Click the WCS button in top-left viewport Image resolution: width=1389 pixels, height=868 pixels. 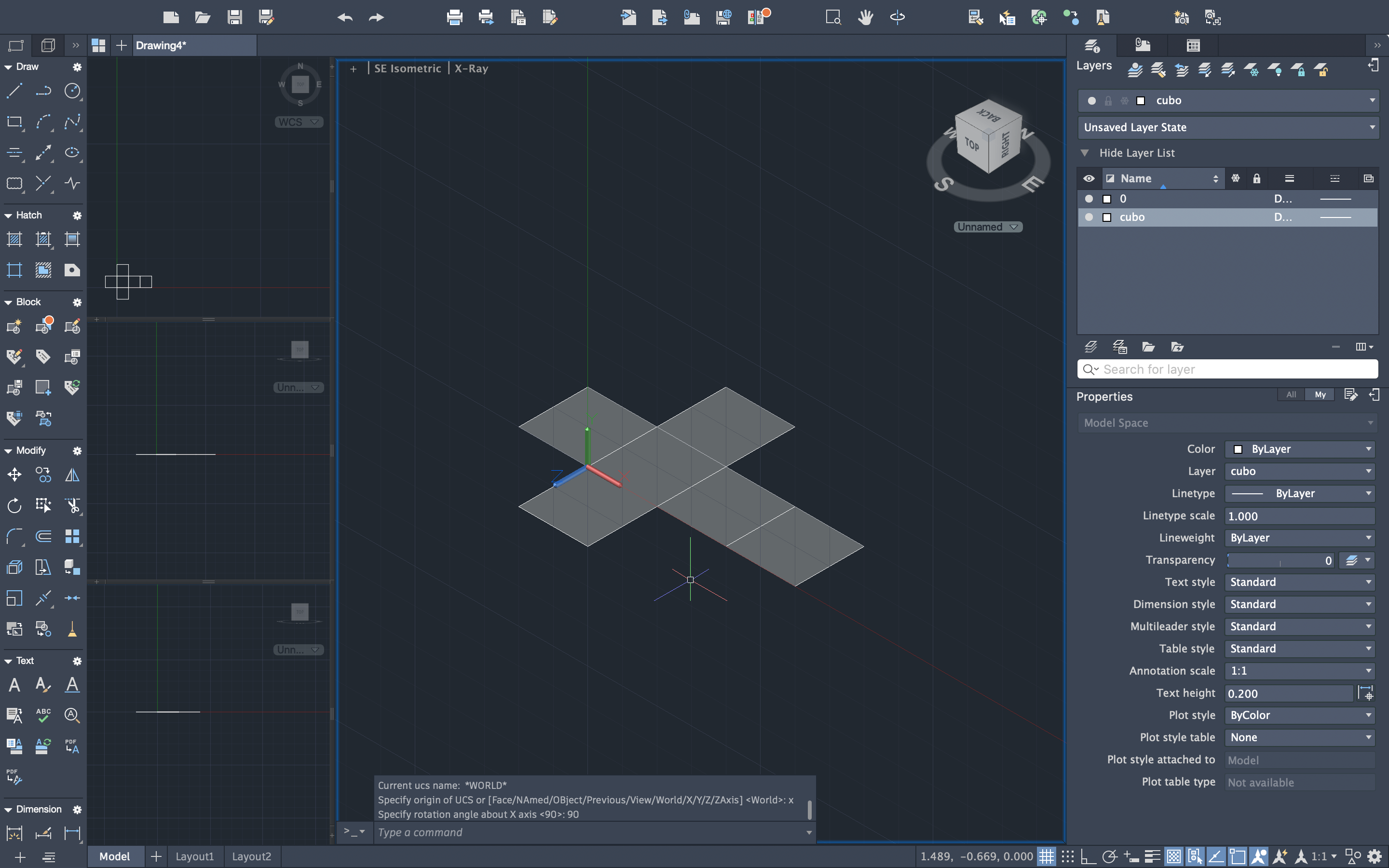pos(299,122)
